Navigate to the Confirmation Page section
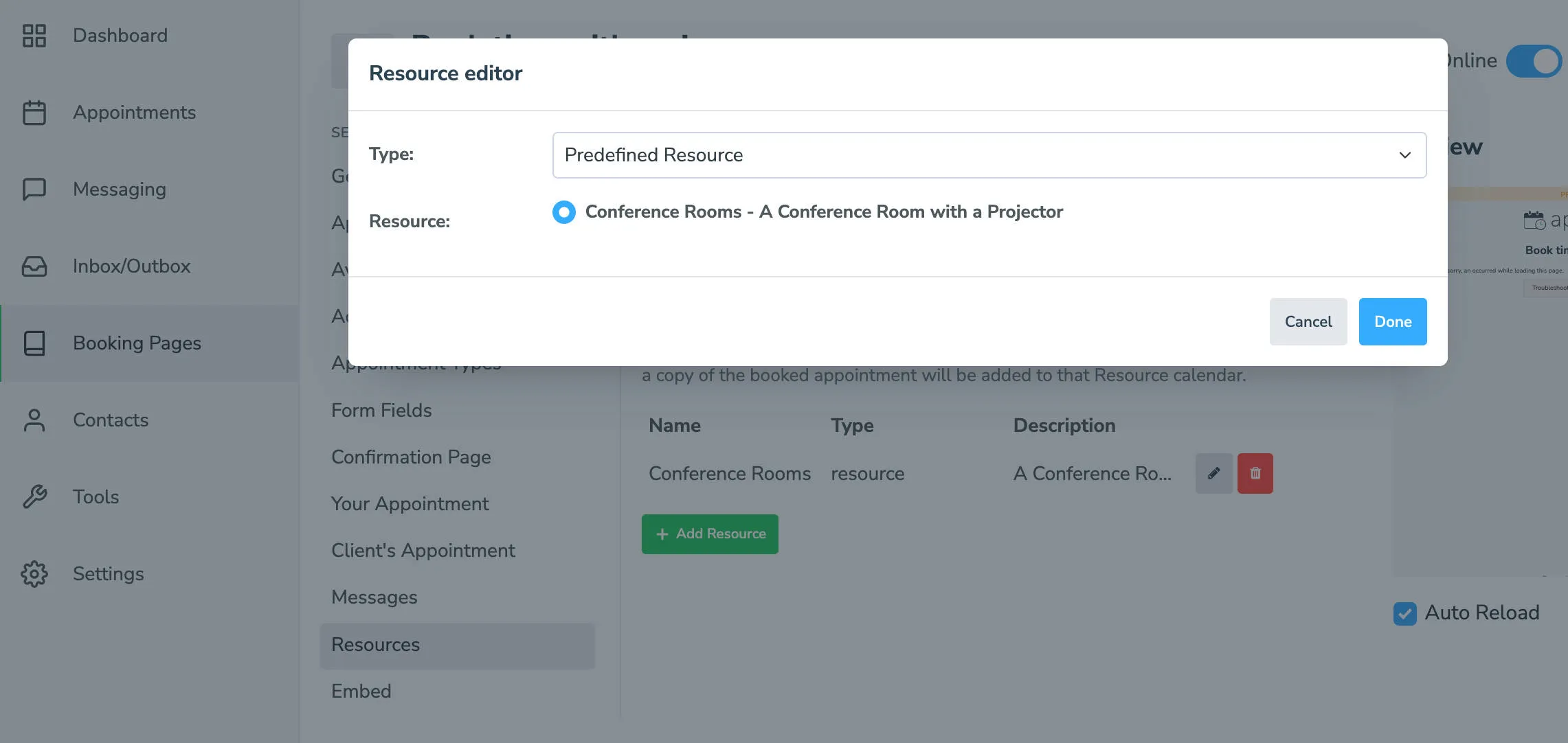 tap(410, 457)
